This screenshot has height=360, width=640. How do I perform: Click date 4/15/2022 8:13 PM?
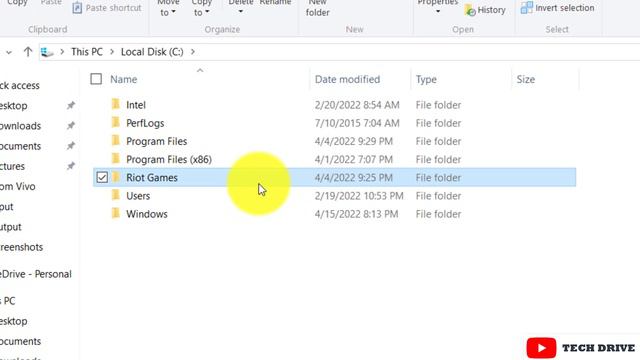tap(356, 214)
